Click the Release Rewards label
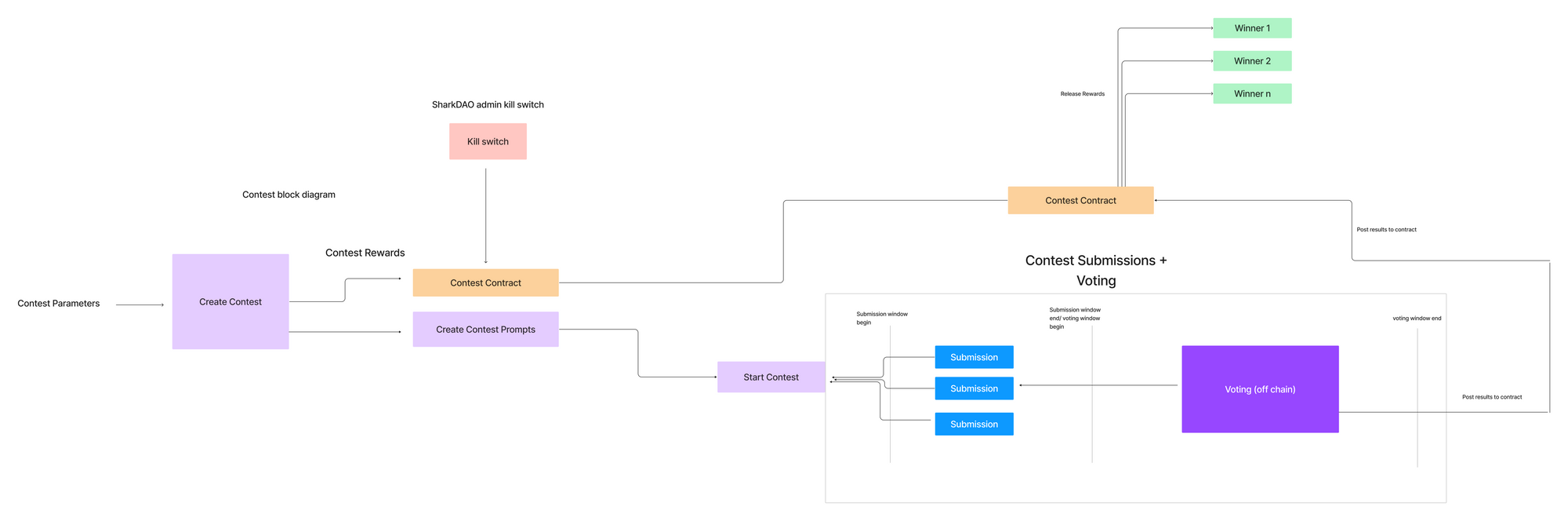1568x521 pixels. point(1082,94)
